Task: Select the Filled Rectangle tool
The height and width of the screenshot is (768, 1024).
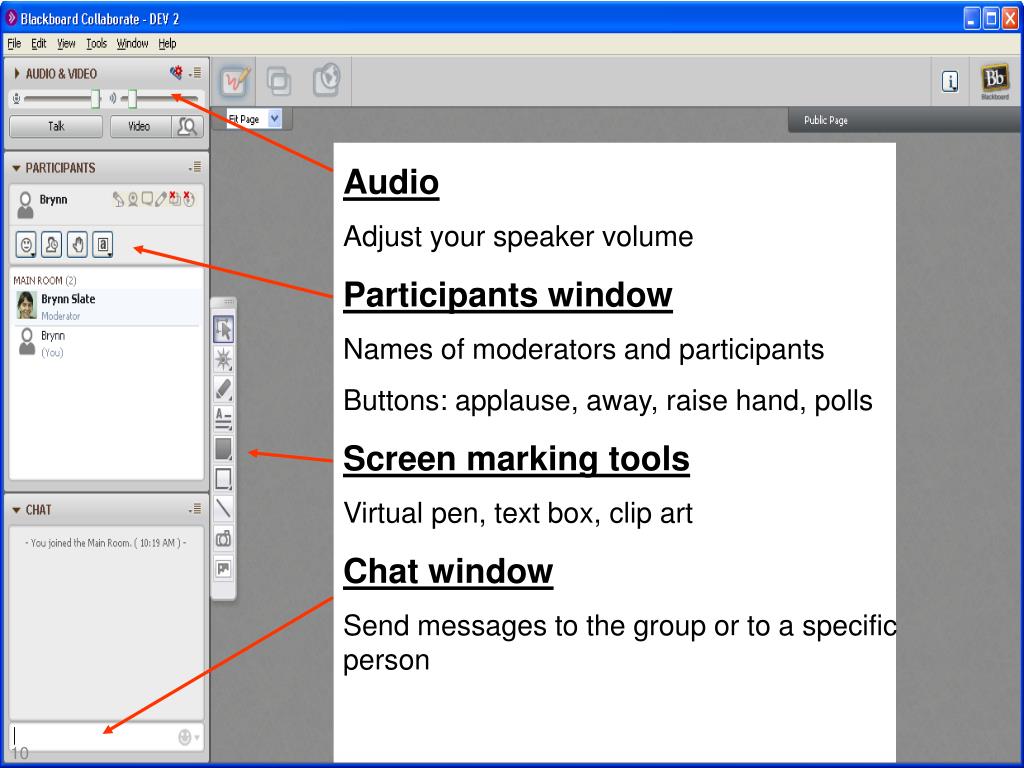Action: (223, 449)
